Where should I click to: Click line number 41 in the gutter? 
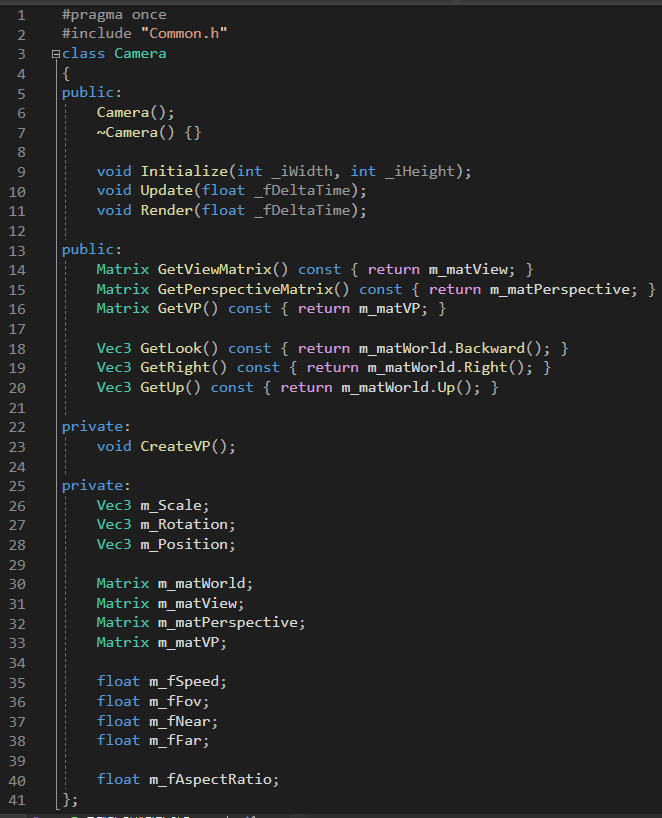point(17,800)
